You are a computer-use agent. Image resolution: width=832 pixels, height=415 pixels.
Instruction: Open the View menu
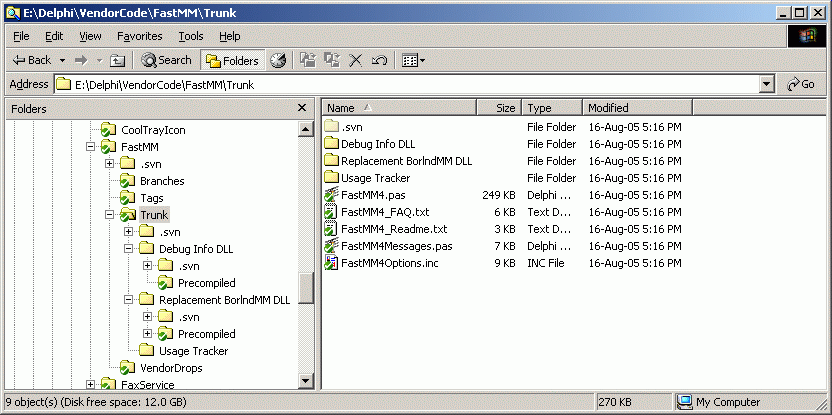(x=90, y=36)
